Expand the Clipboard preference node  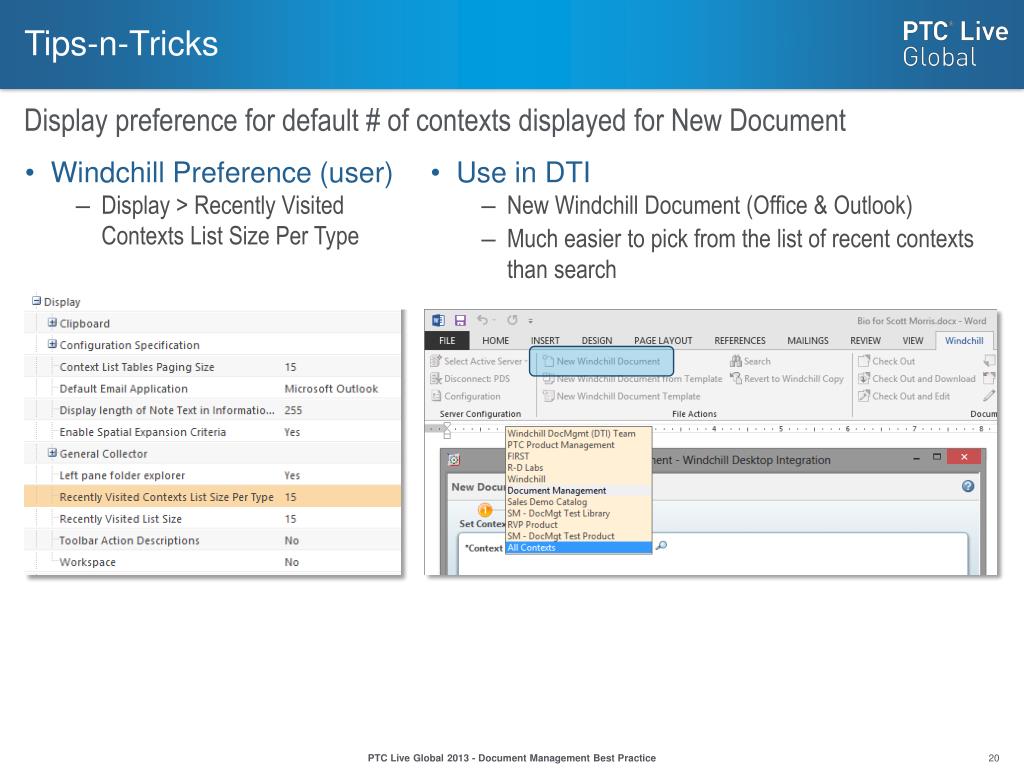[x=52, y=323]
